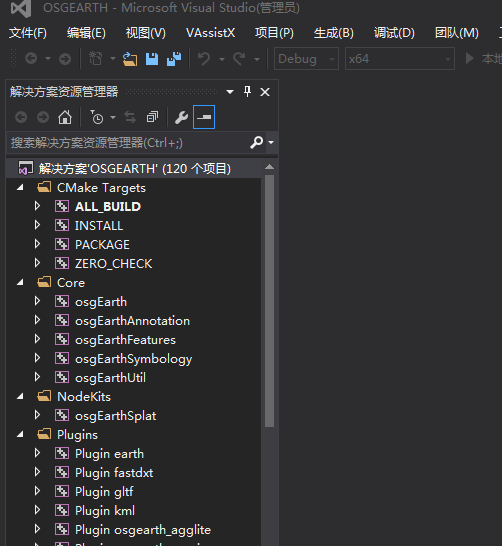Viewport: 502px width, 546px height.
Task: Open the 视图(V) menu
Action: [146, 33]
